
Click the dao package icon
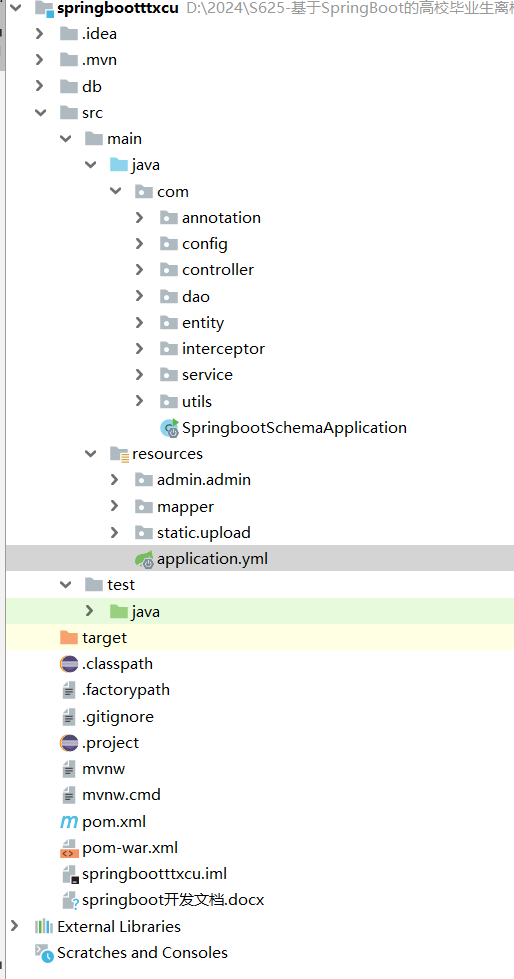[x=169, y=297]
